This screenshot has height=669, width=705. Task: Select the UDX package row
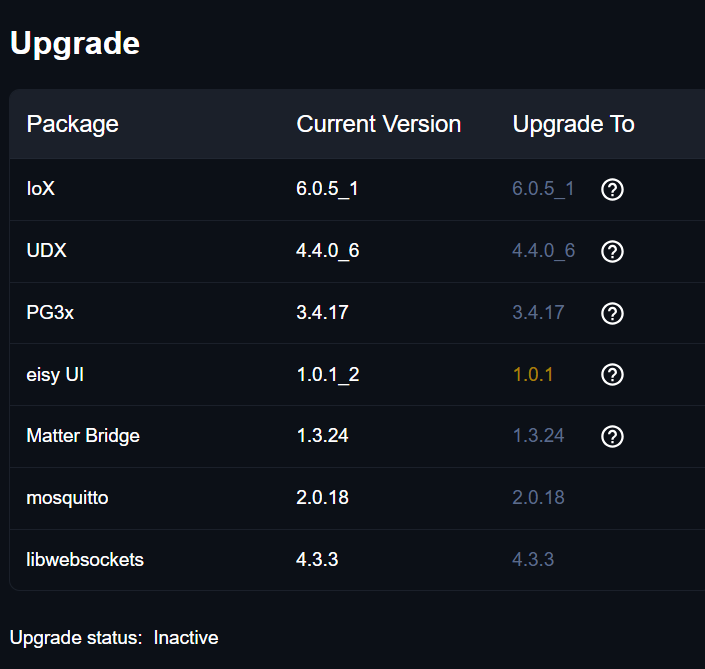[x=46, y=251]
